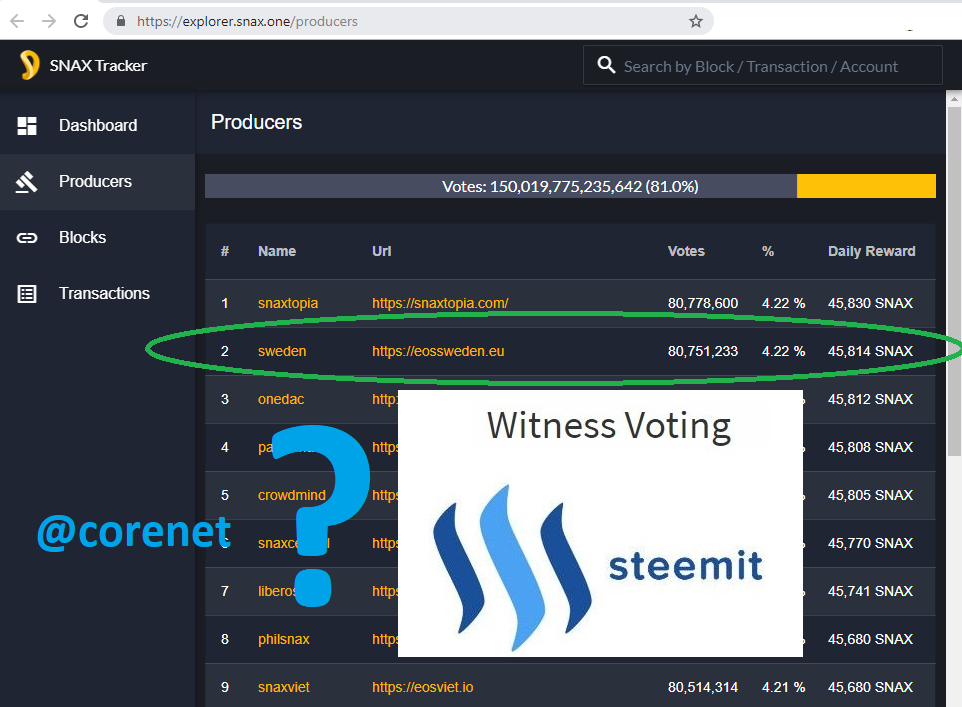Click reward 45,741 SNAX
This screenshot has width=962, height=707.
[x=870, y=591]
